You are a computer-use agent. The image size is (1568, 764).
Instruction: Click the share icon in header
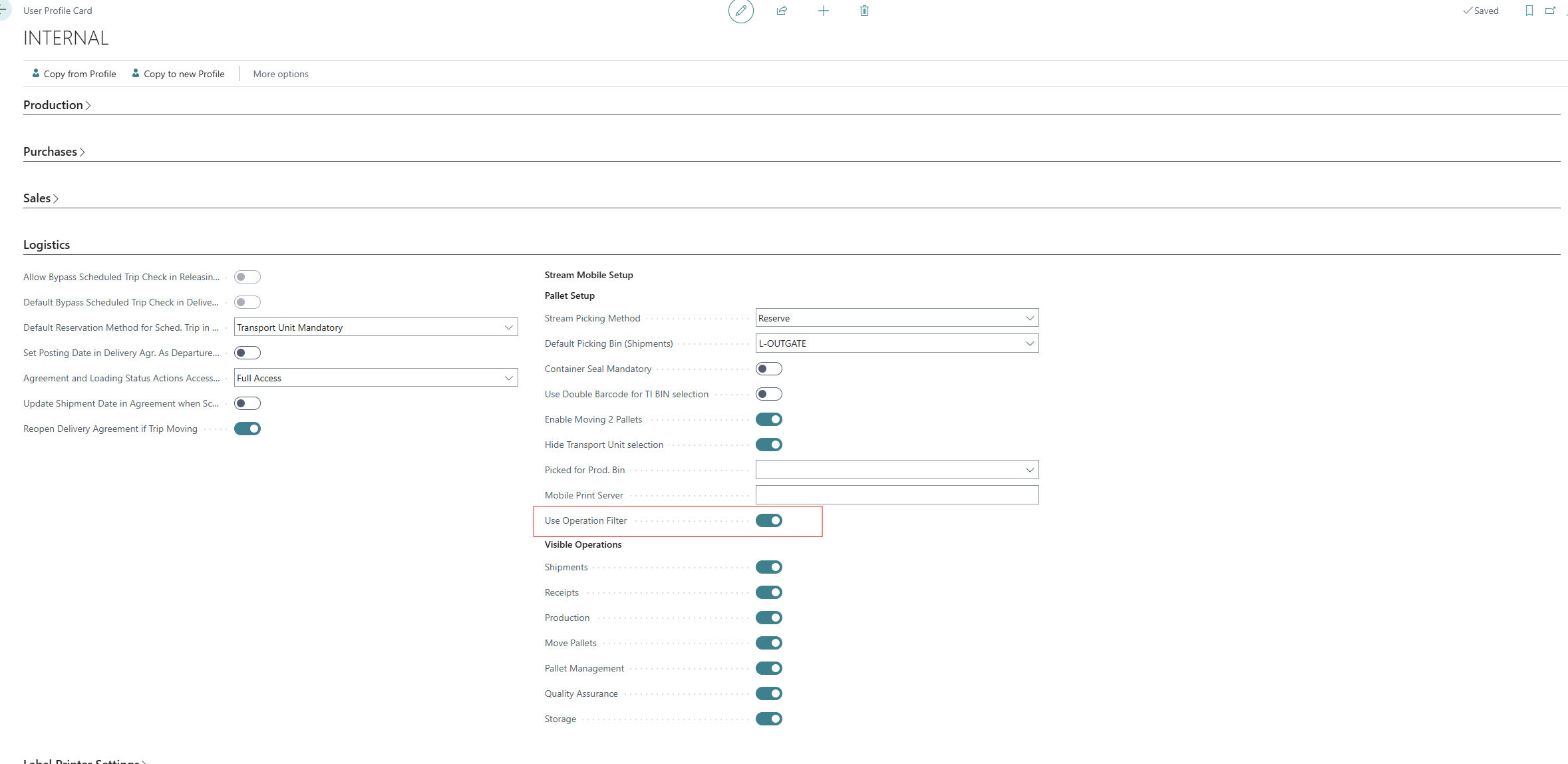coord(782,11)
